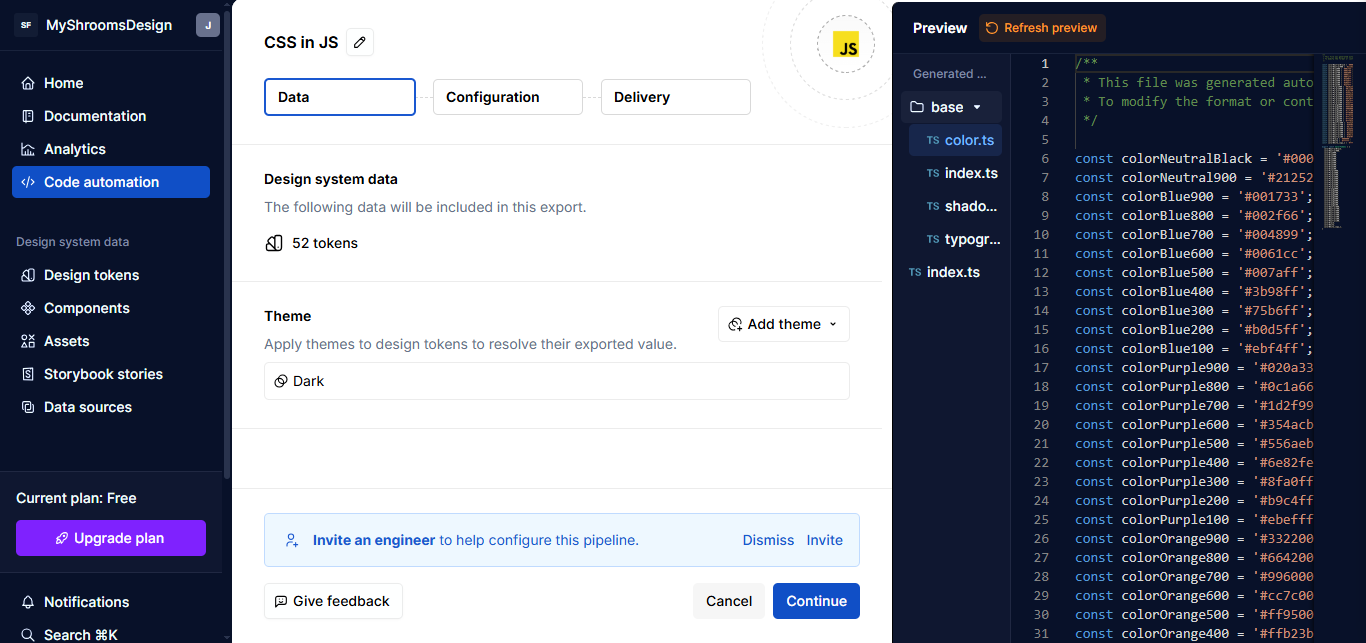This screenshot has width=1366, height=643.
Task: Open the Notifications panel
Action: (86, 602)
